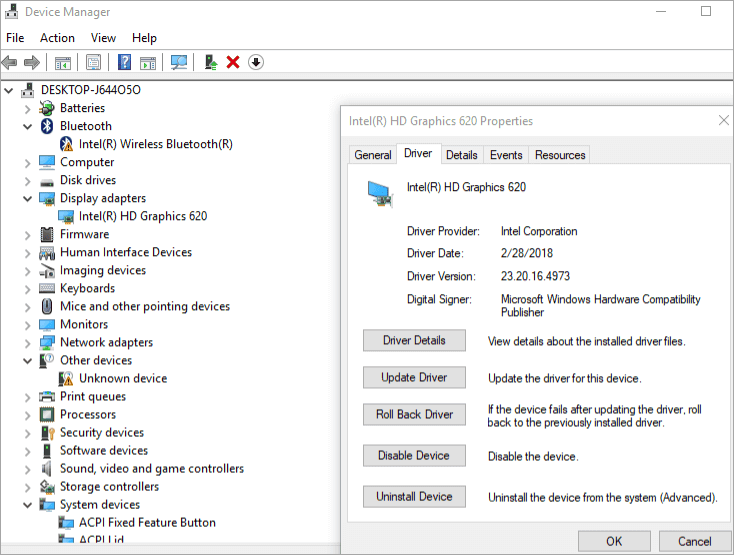The height and width of the screenshot is (555, 734).
Task: Switch to the Details tab
Action: pyautogui.click(x=462, y=155)
